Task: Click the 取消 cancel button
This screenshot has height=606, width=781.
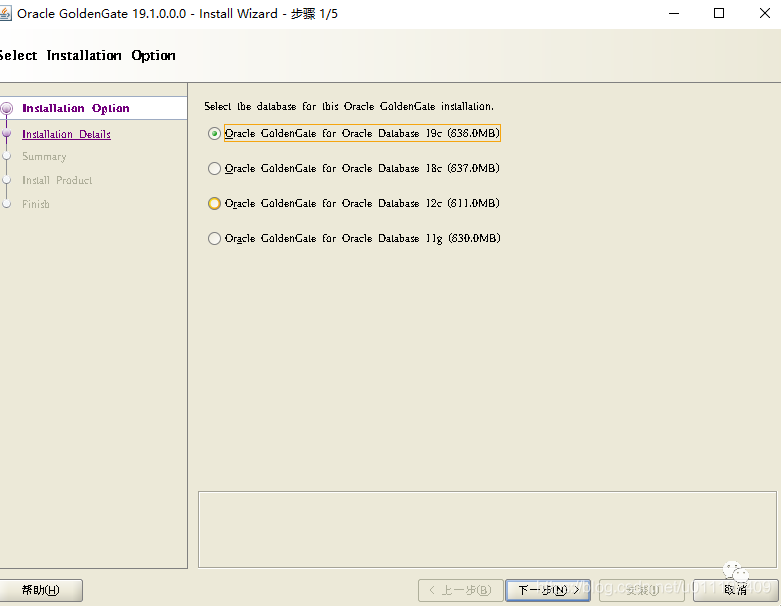Action: (x=735, y=590)
